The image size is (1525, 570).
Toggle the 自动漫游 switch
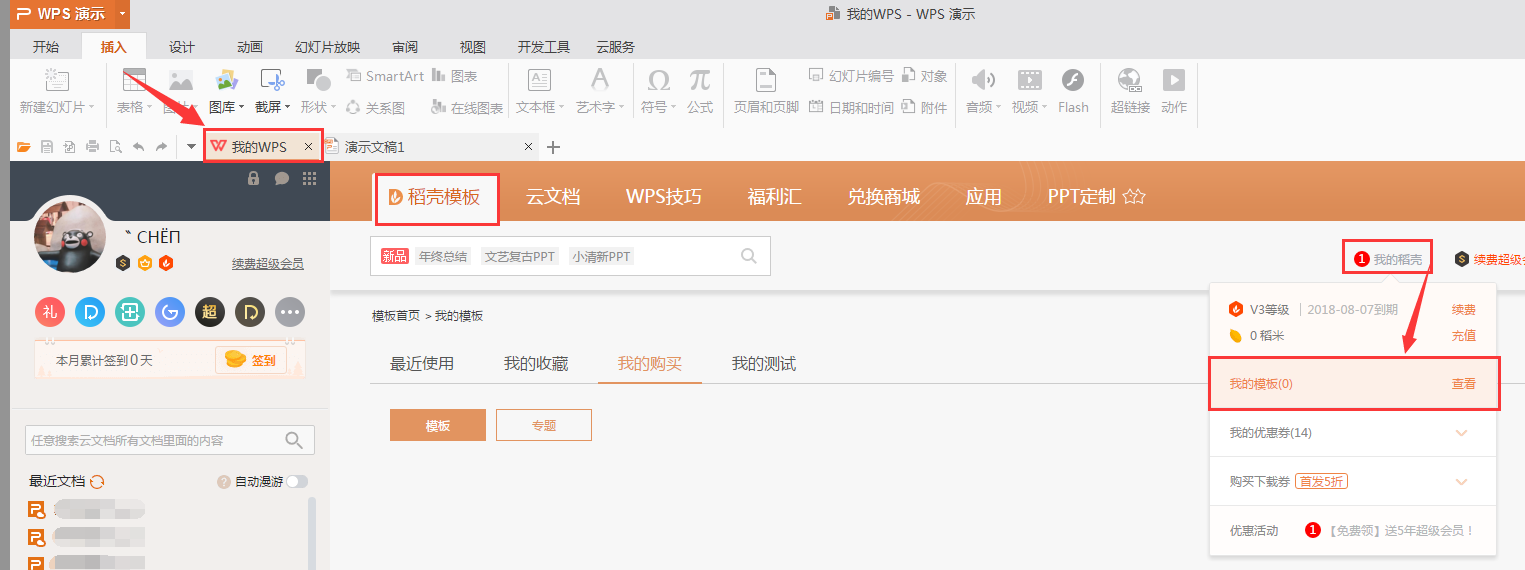(297, 482)
